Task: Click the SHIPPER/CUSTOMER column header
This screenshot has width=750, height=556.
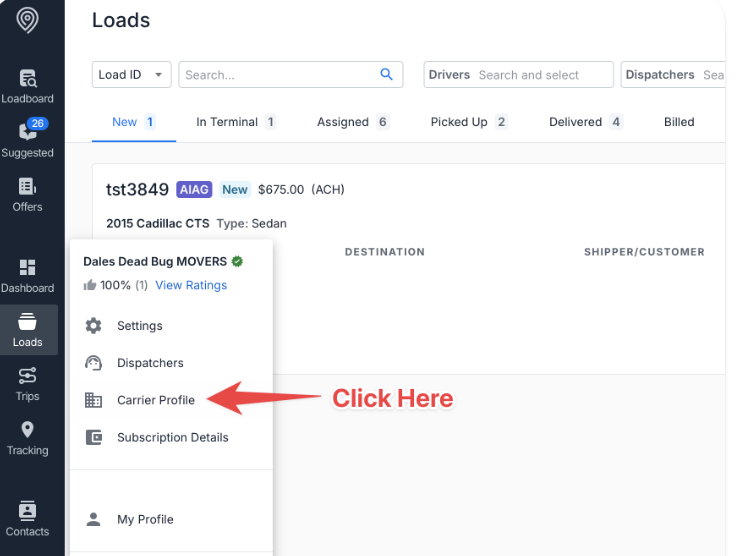Action: pos(644,252)
